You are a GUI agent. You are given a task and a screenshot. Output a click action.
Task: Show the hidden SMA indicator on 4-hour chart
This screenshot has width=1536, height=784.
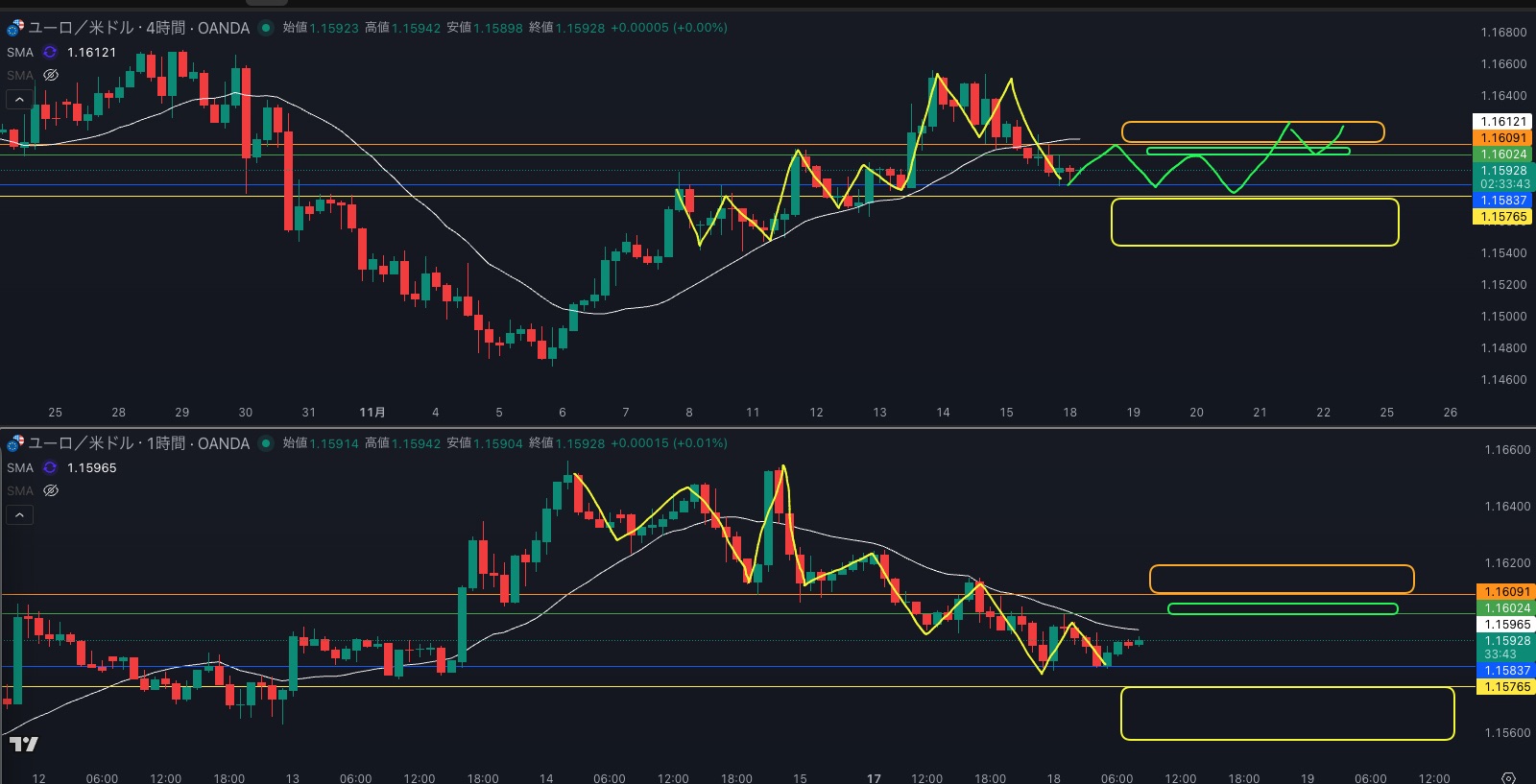pos(51,75)
